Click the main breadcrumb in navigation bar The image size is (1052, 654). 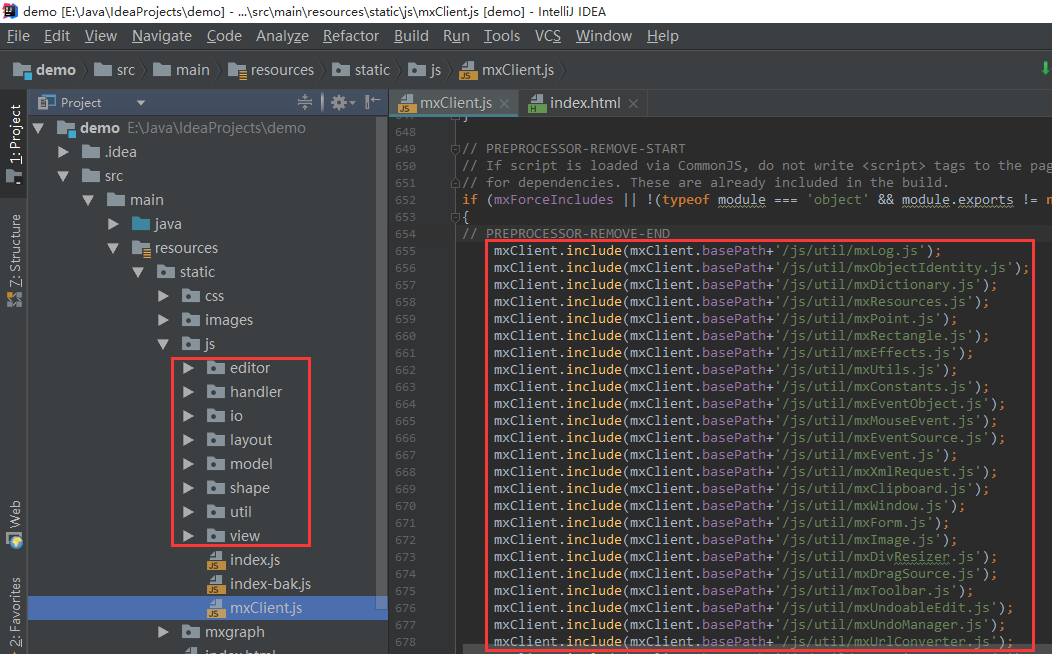tap(181, 70)
